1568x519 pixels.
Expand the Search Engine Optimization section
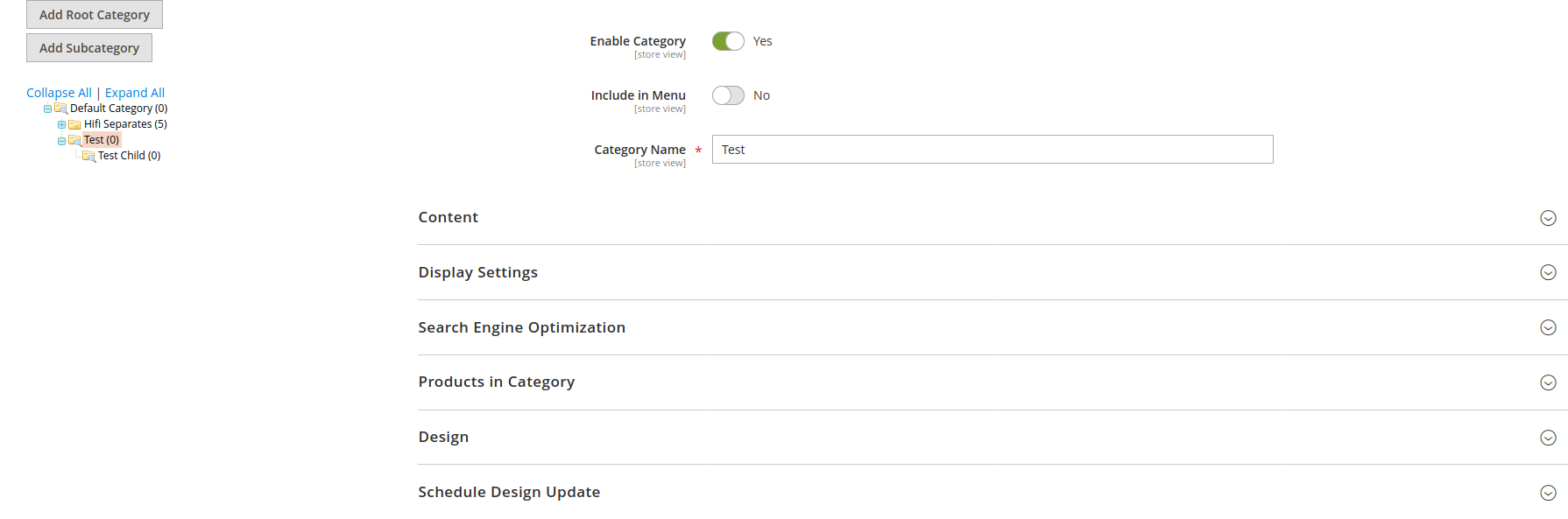pos(1549,327)
